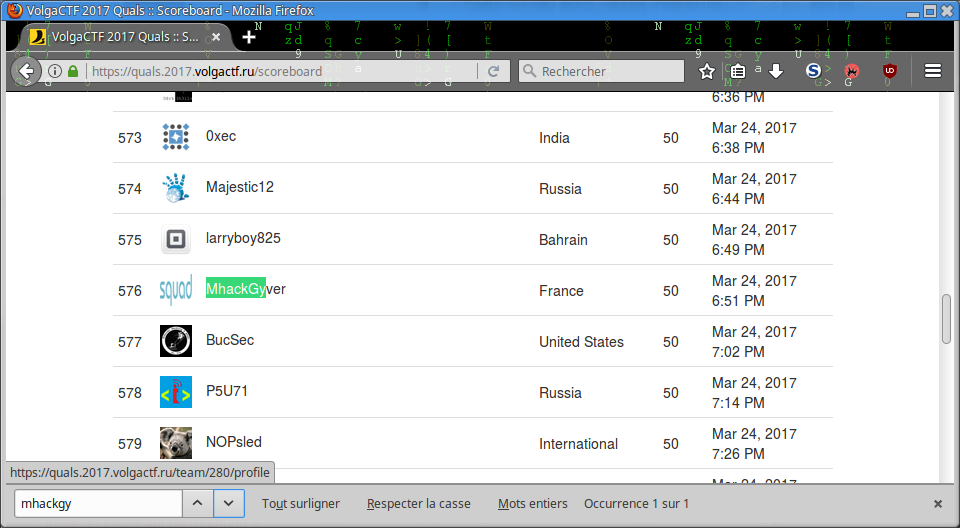Viewport: 960px width, 528px height.
Task: Select the VolgaCTF 2017 Quals tab
Action: (126, 37)
